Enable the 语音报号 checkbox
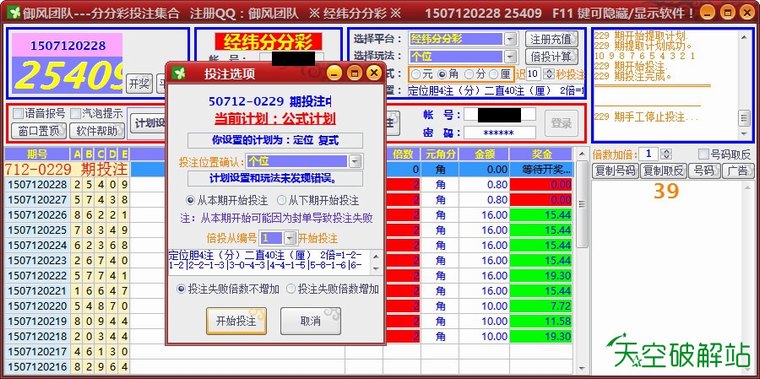 point(18,113)
